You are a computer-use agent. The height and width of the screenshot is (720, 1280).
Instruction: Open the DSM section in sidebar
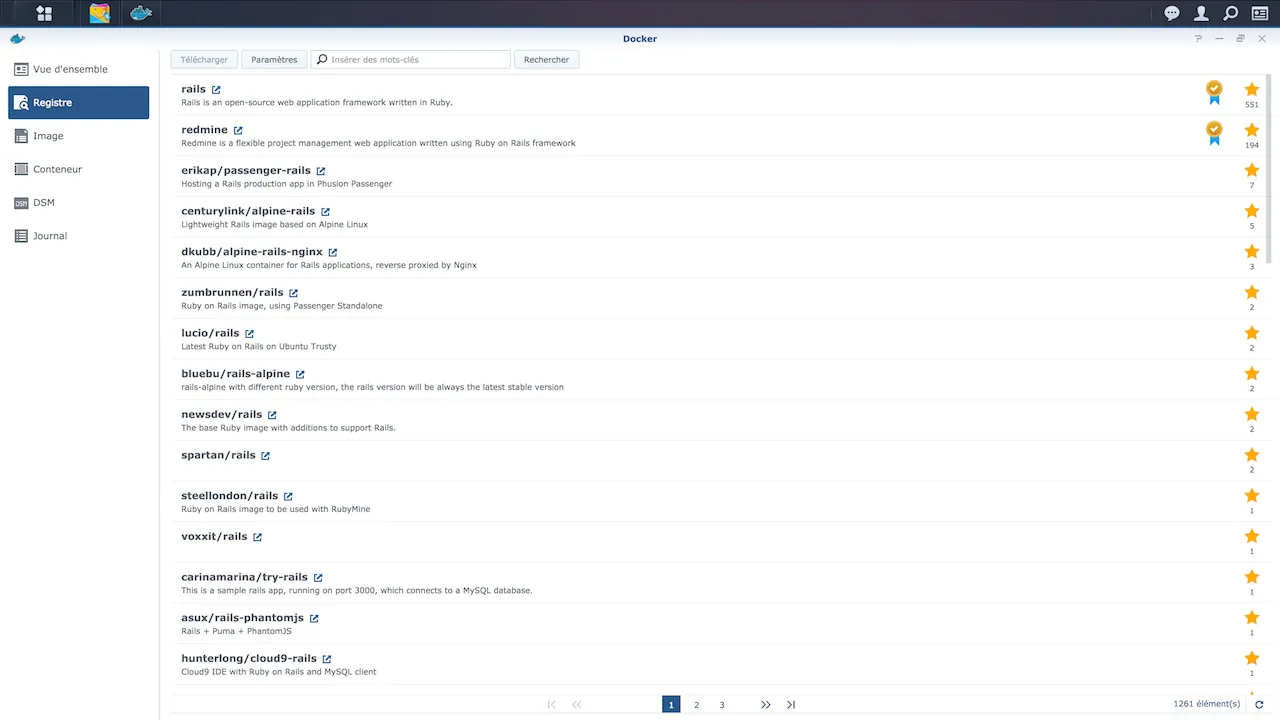point(79,202)
